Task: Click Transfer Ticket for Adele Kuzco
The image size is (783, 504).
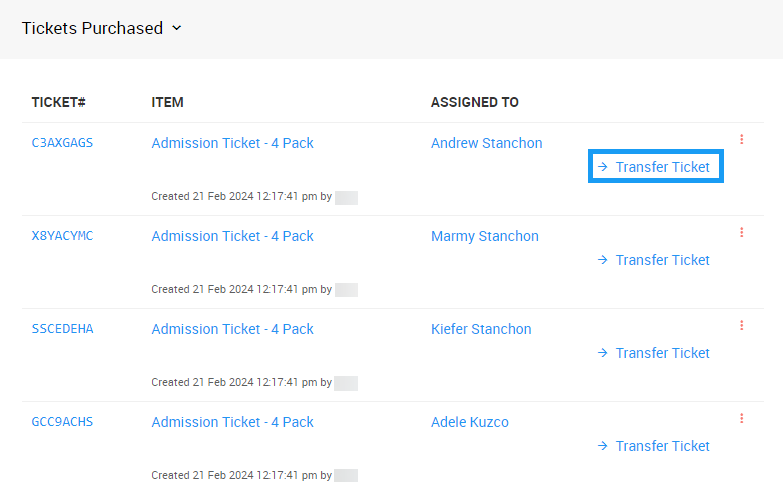Action: click(x=654, y=446)
